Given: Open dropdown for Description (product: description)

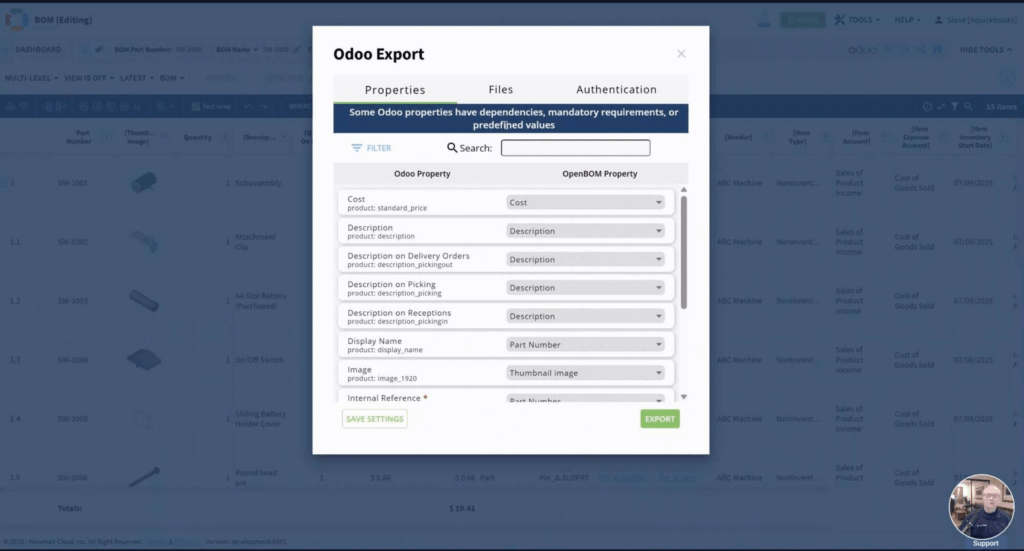Looking at the screenshot, I should tap(585, 231).
